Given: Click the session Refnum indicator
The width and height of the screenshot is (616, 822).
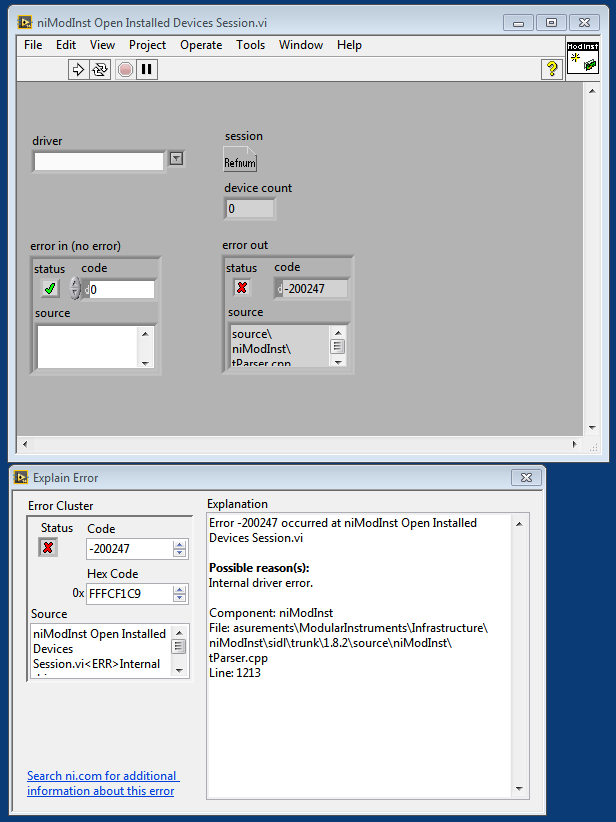Looking at the screenshot, I should (240, 159).
